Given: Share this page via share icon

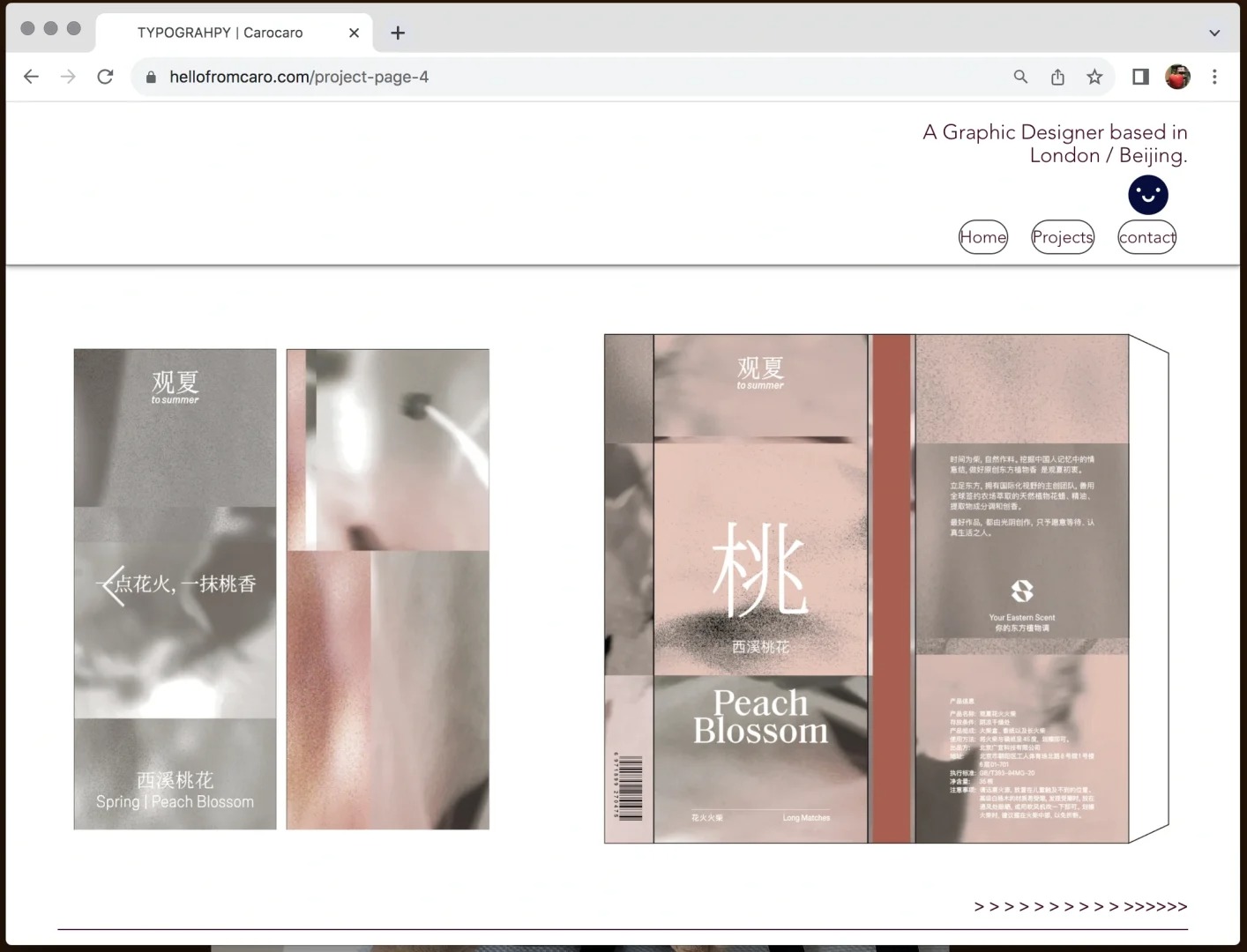Looking at the screenshot, I should (1057, 77).
